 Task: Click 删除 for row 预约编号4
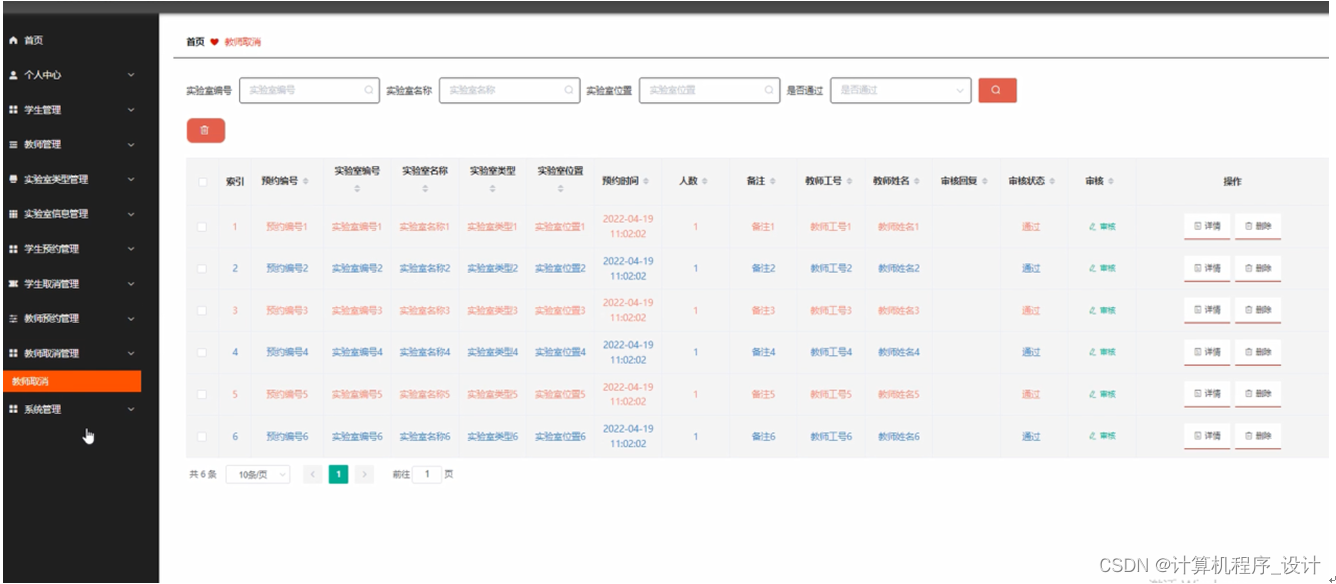coord(1258,352)
